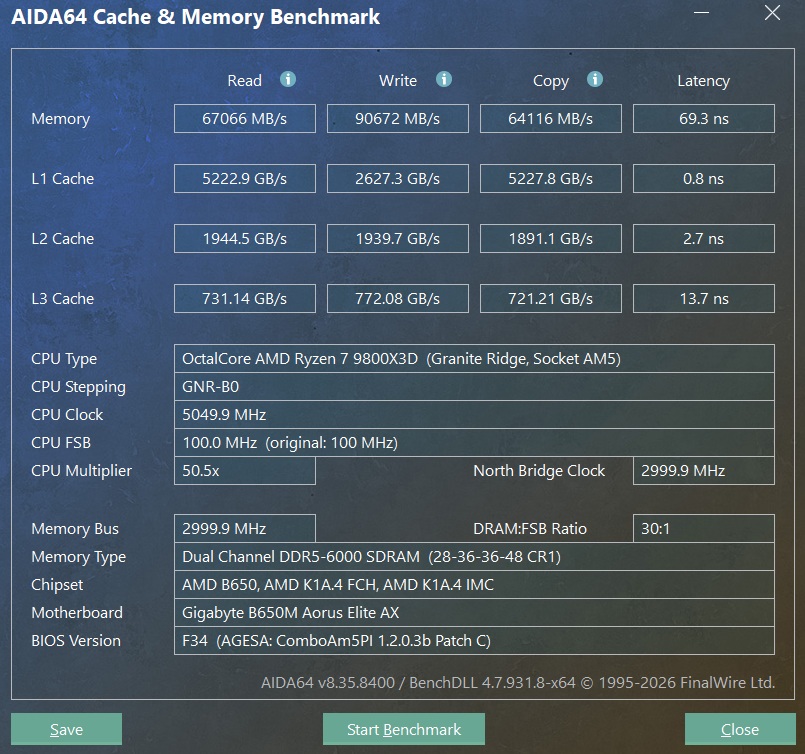Select L1 Cache latency 0.8 ns
Screen dimensions: 805x754
click(x=703, y=179)
